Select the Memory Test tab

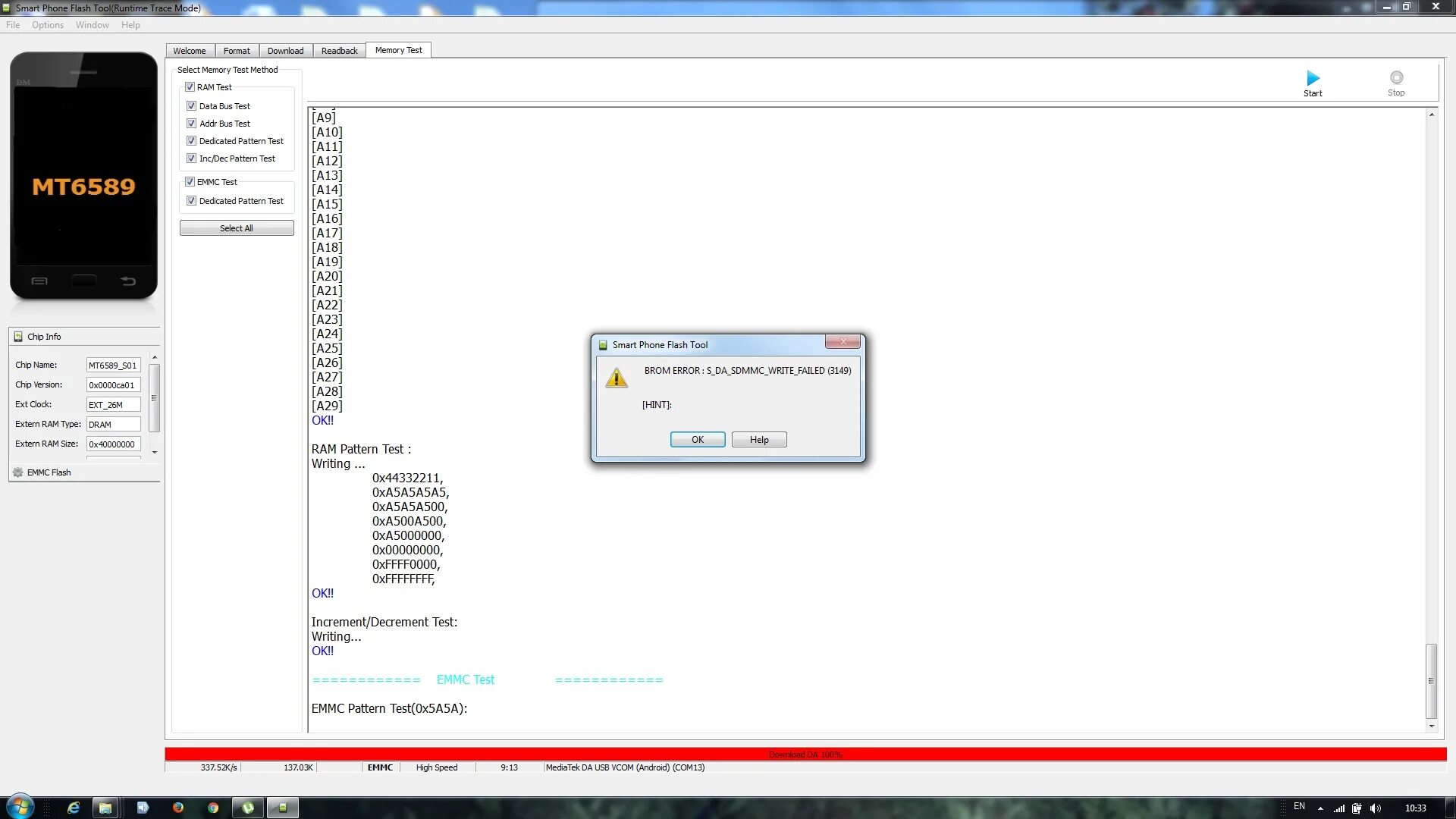point(399,50)
